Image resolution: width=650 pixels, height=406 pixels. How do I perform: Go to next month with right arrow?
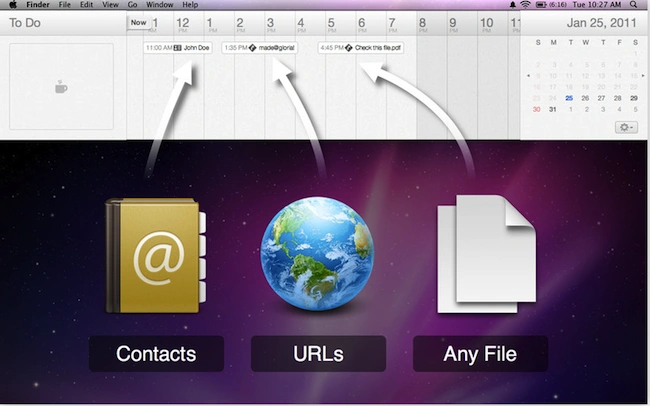click(643, 76)
